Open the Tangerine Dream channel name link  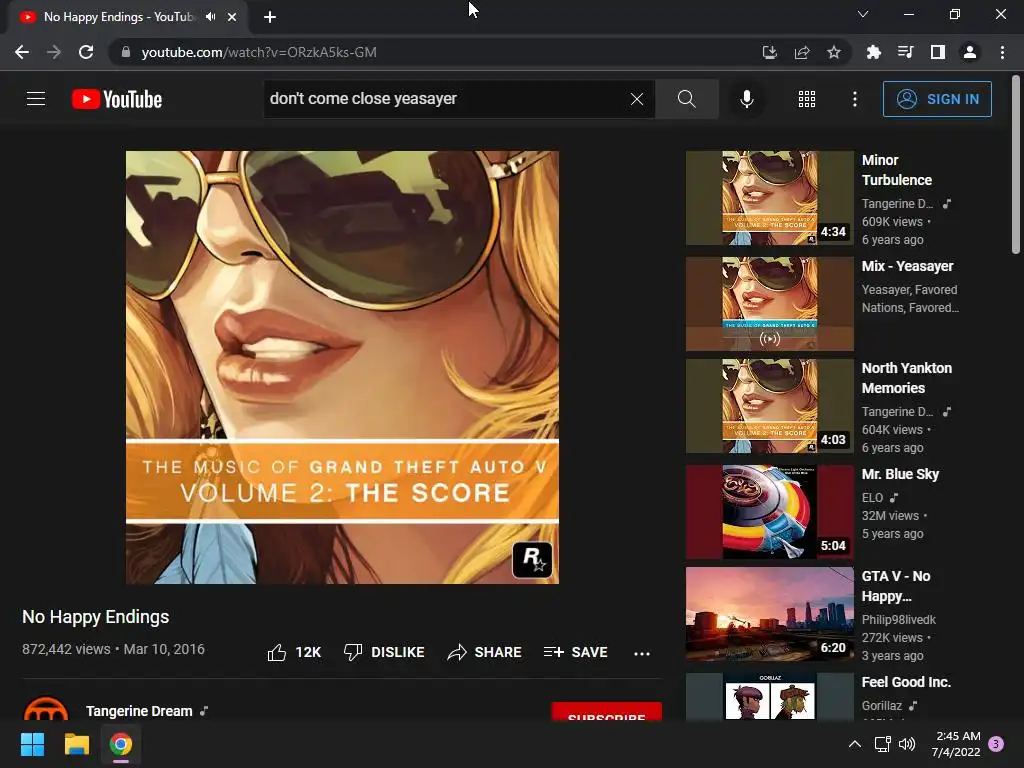(x=139, y=711)
